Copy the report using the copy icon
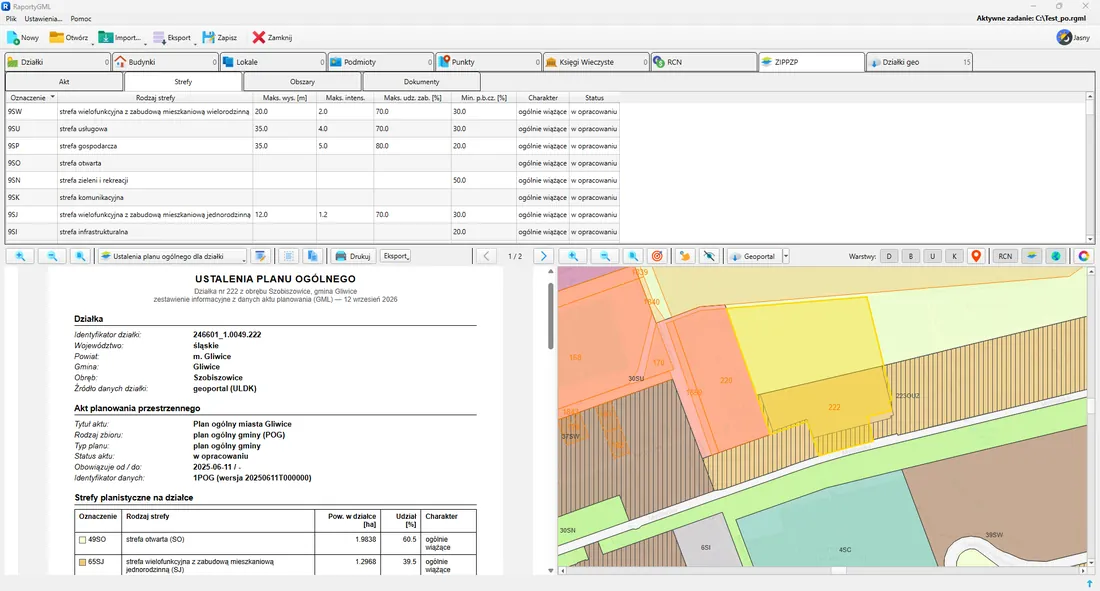This screenshot has height=591, width=1100. [x=313, y=256]
